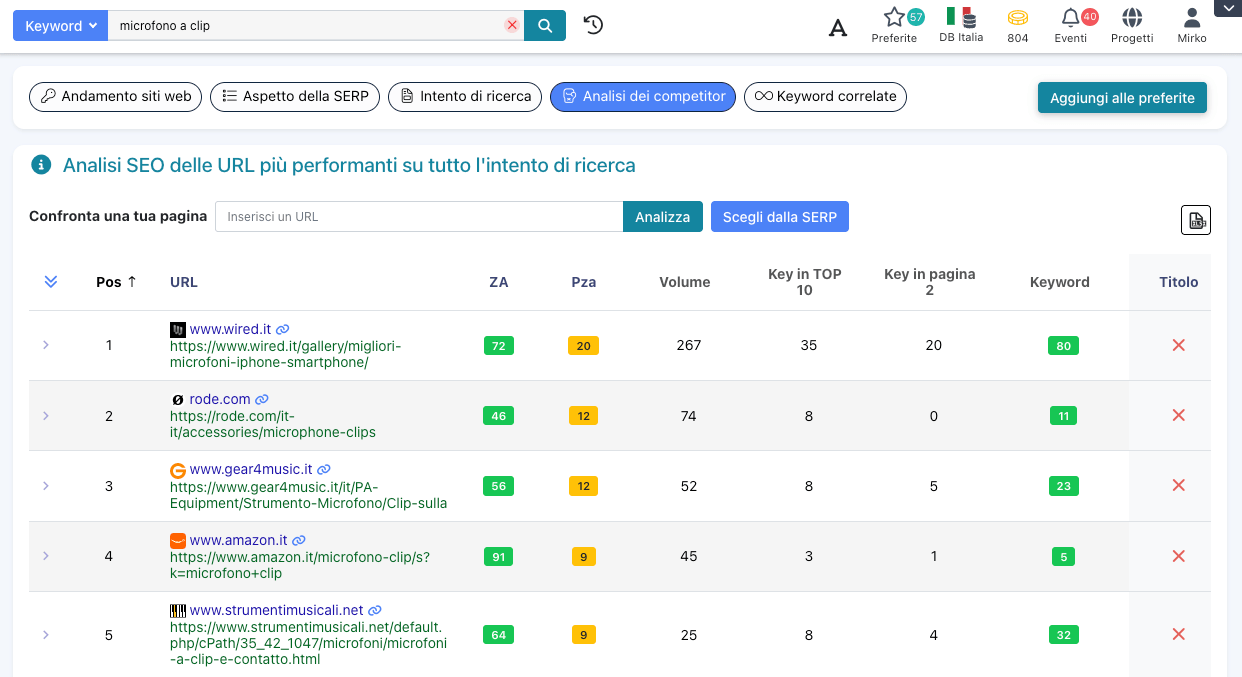Screen dimensions: 1242x677
Task: Click amazon.it favicon
Action: (x=178, y=540)
